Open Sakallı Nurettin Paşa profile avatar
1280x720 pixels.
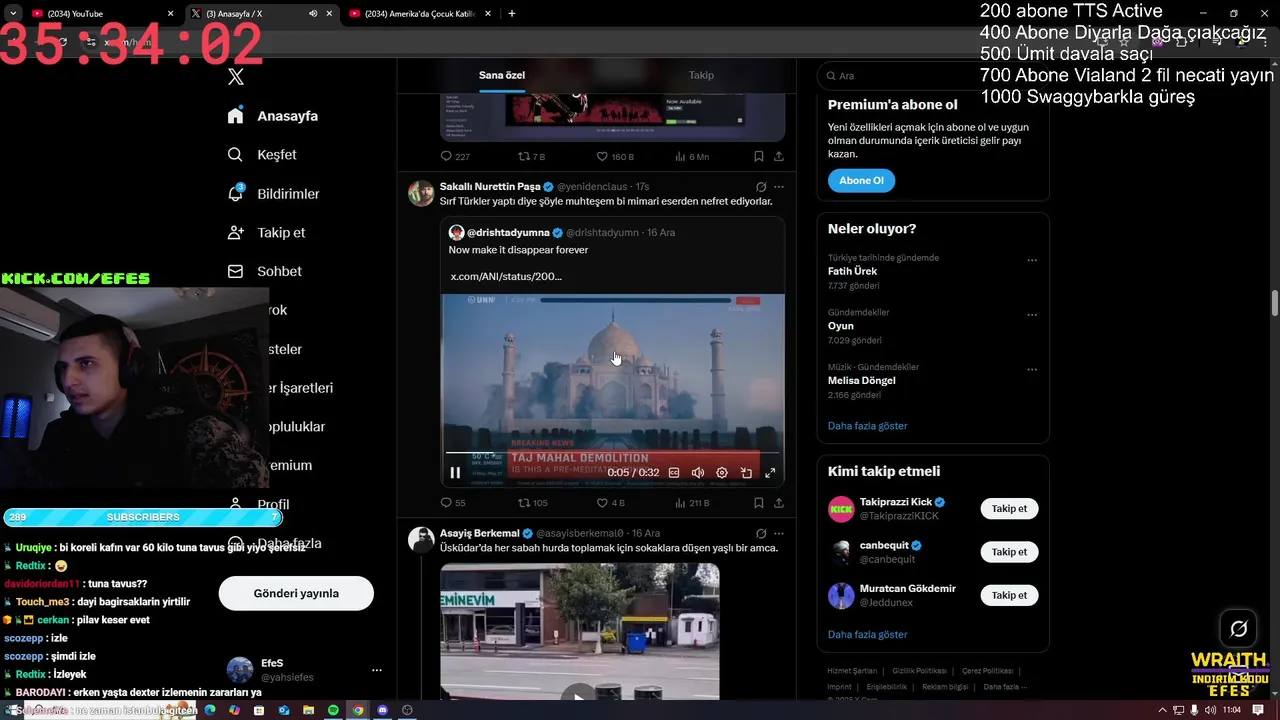coord(421,193)
